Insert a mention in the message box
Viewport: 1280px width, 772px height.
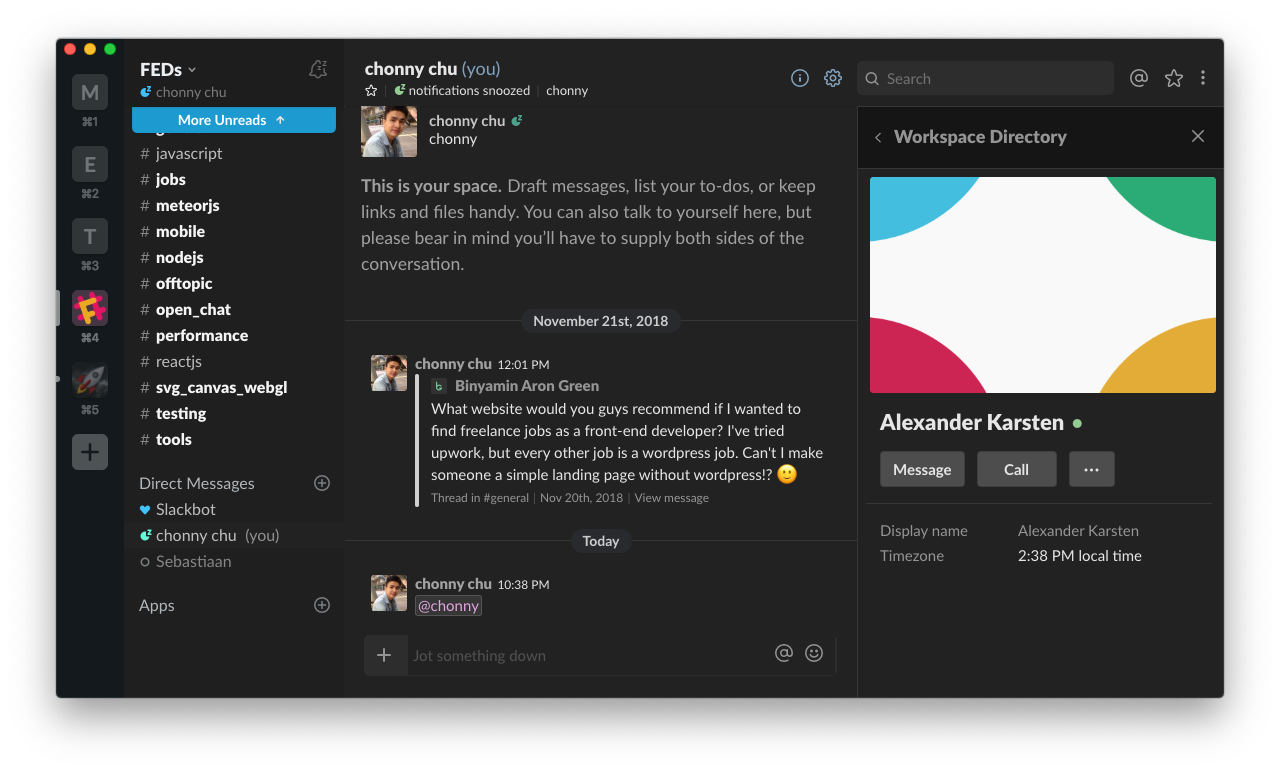(x=784, y=653)
